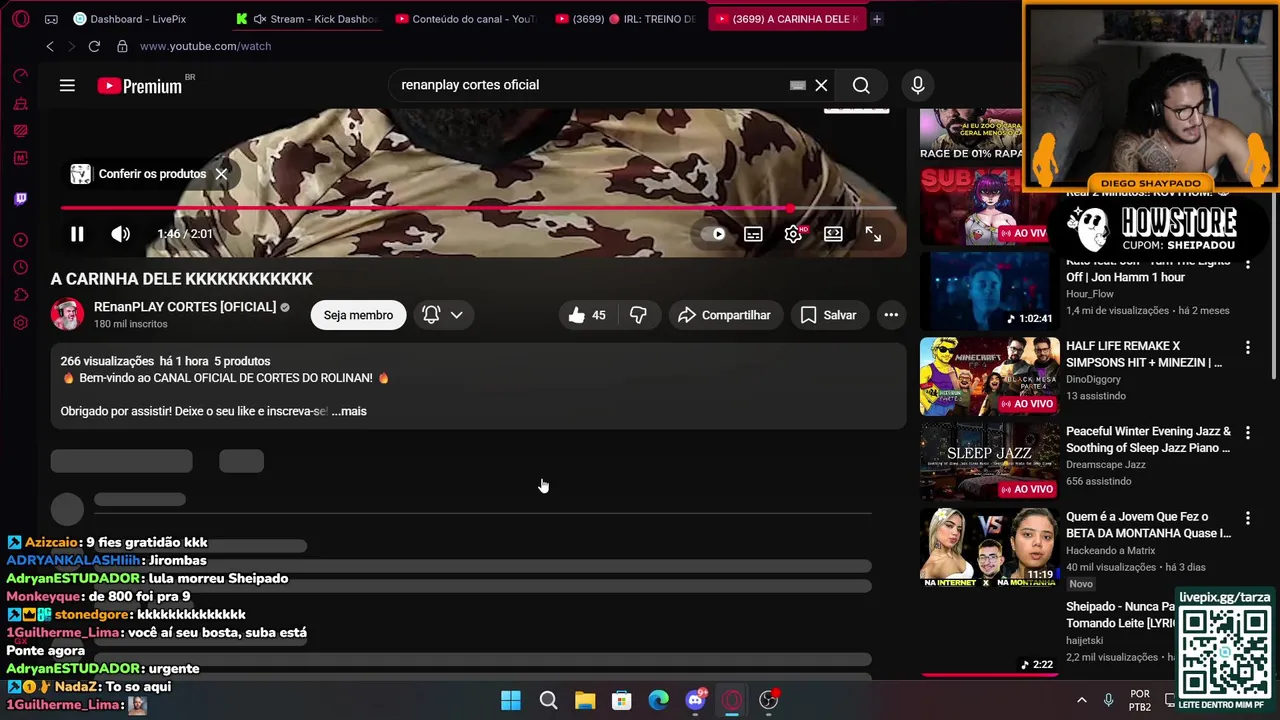
Task: Mute the video volume
Action: click(x=121, y=234)
